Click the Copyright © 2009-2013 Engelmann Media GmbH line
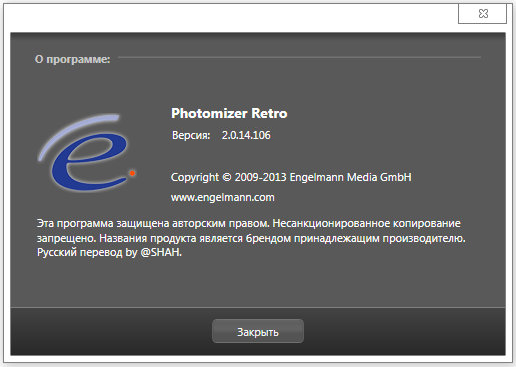This screenshot has height=367, width=516. pos(291,177)
